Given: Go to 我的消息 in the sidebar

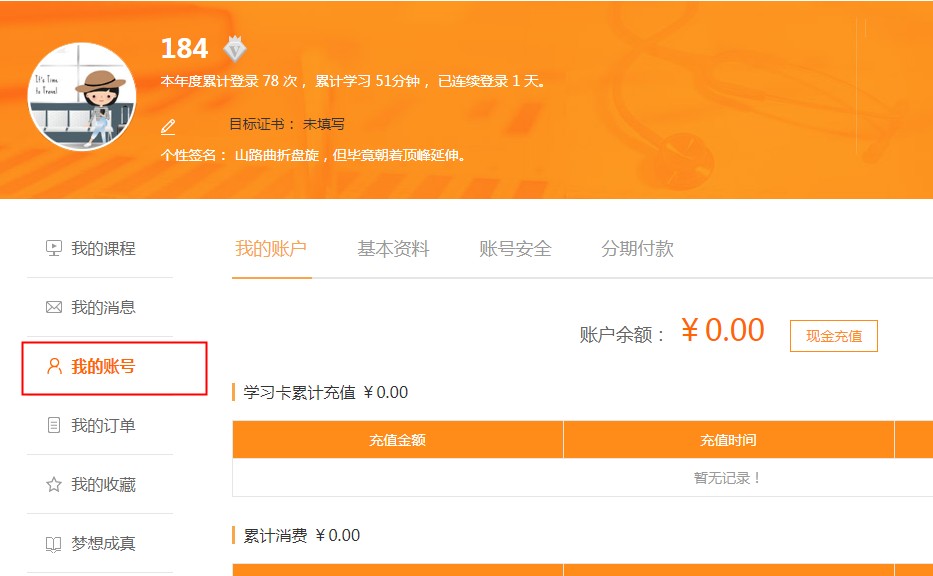Looking at the screenshot, I should (x=103, y=307).
